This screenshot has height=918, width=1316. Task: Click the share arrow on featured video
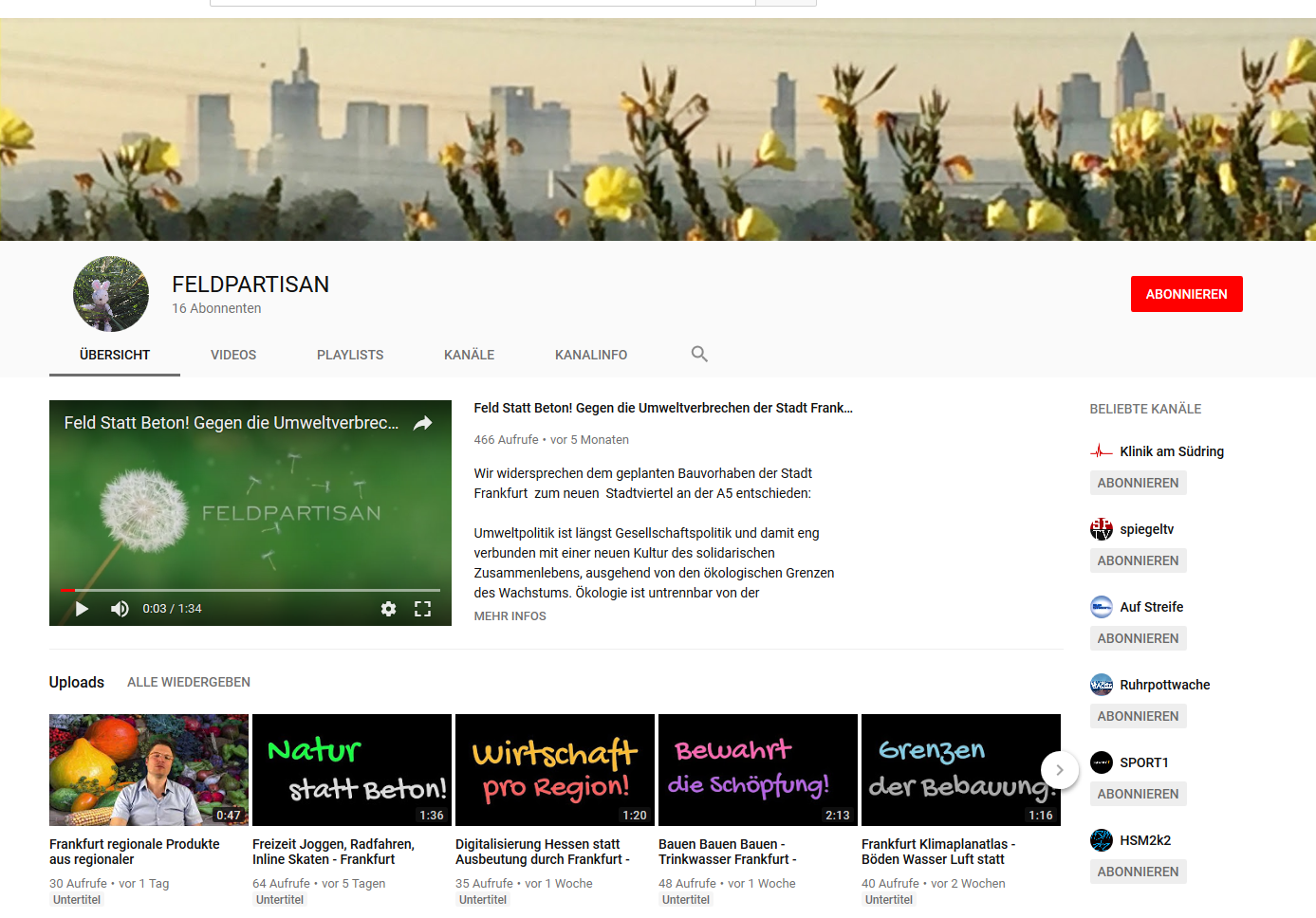(422, 423)
